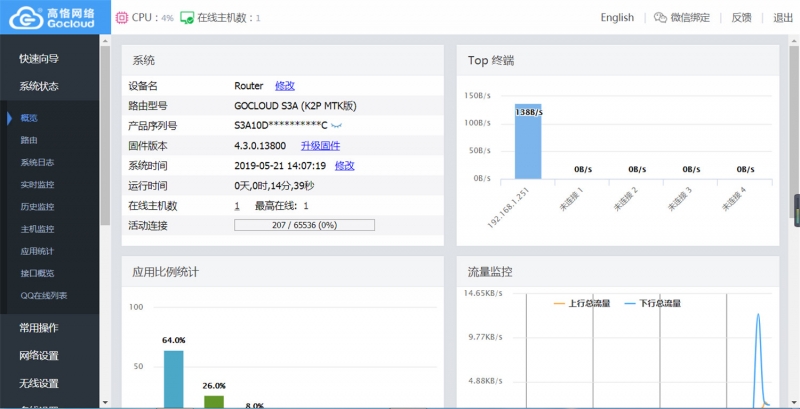Click the Gocloud logo
Viewport: 800px width, 409px height.
[52, 17]
